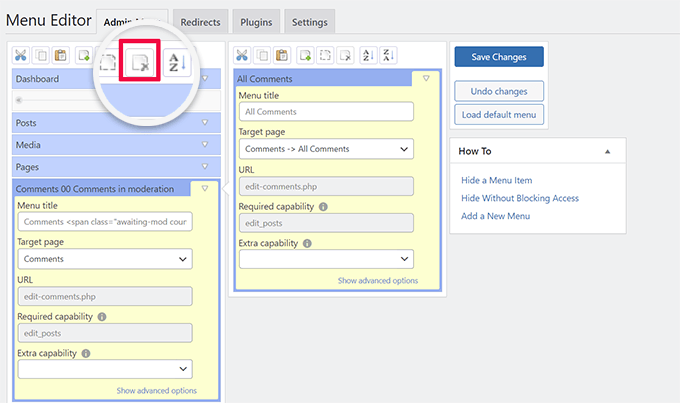Click the Undo changes button
Screen dimensions: 680x403
[499, 91]
